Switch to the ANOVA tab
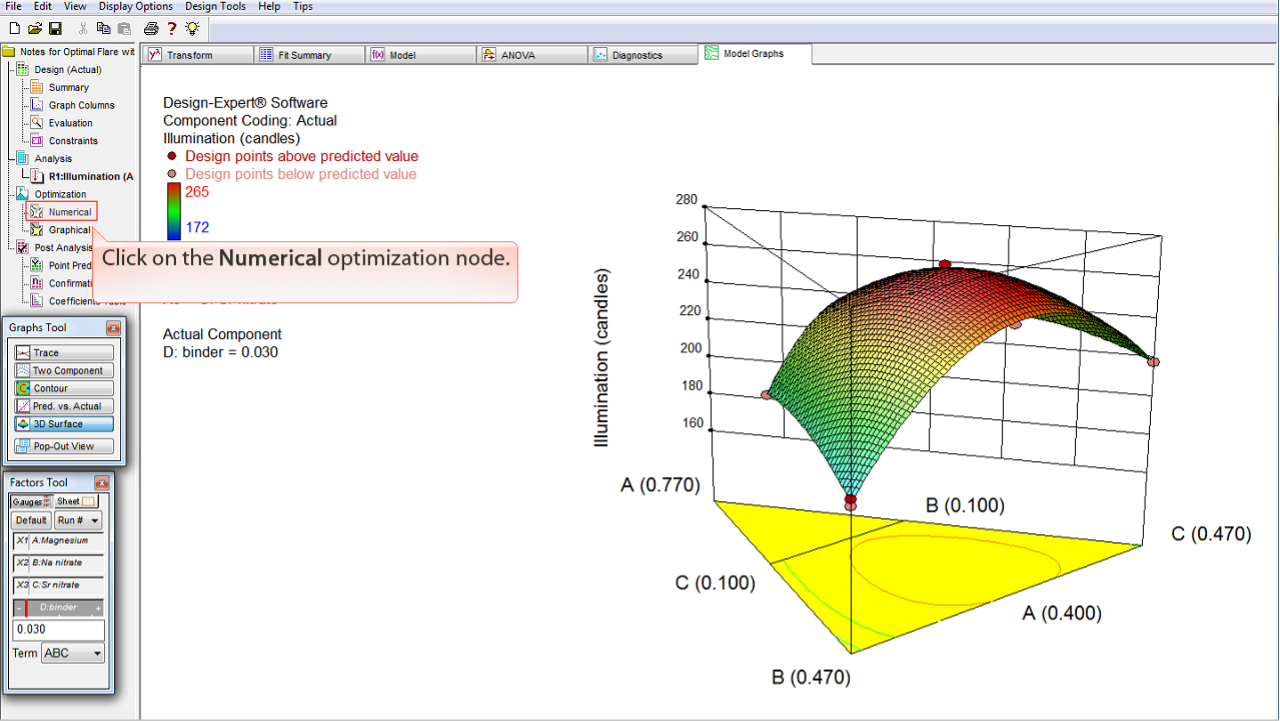 (x=531, y=55)
